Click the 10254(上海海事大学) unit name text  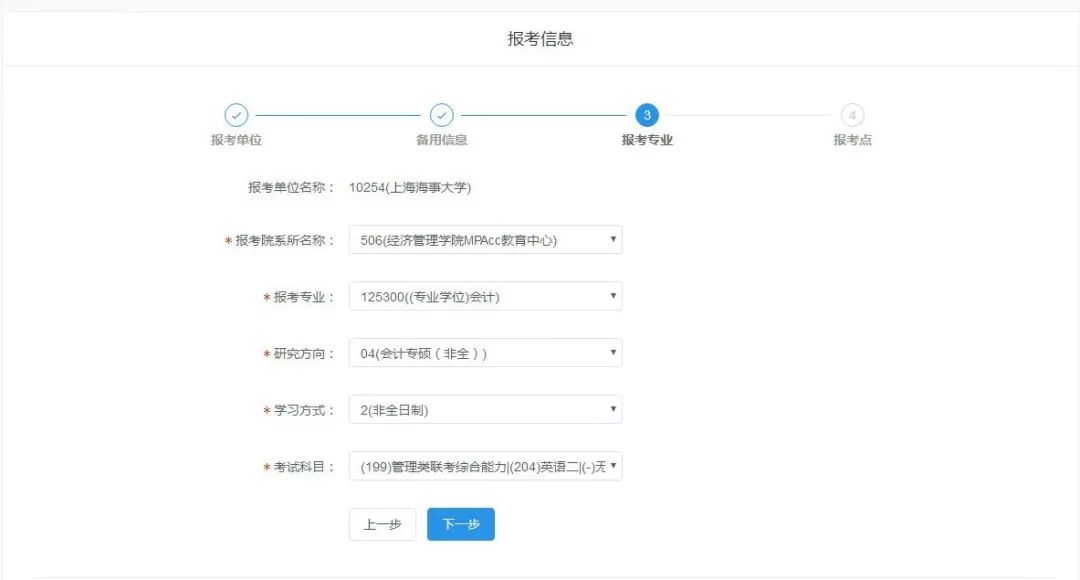click(x=410, y=187)
